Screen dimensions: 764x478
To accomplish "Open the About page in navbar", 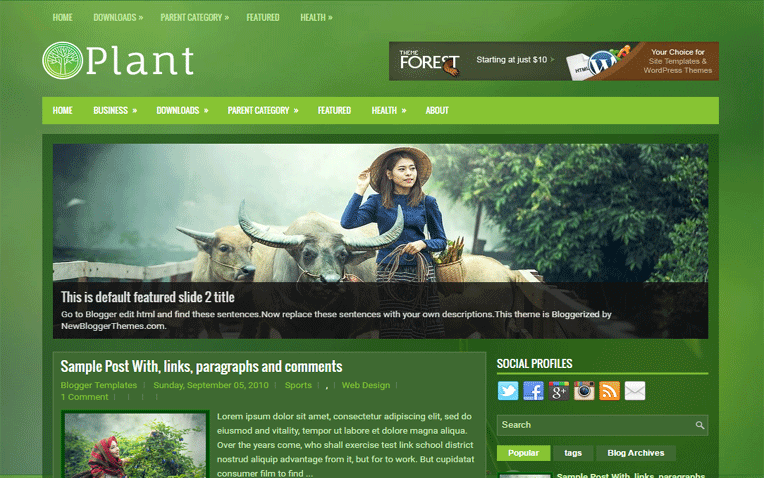I will pos(437,111).
